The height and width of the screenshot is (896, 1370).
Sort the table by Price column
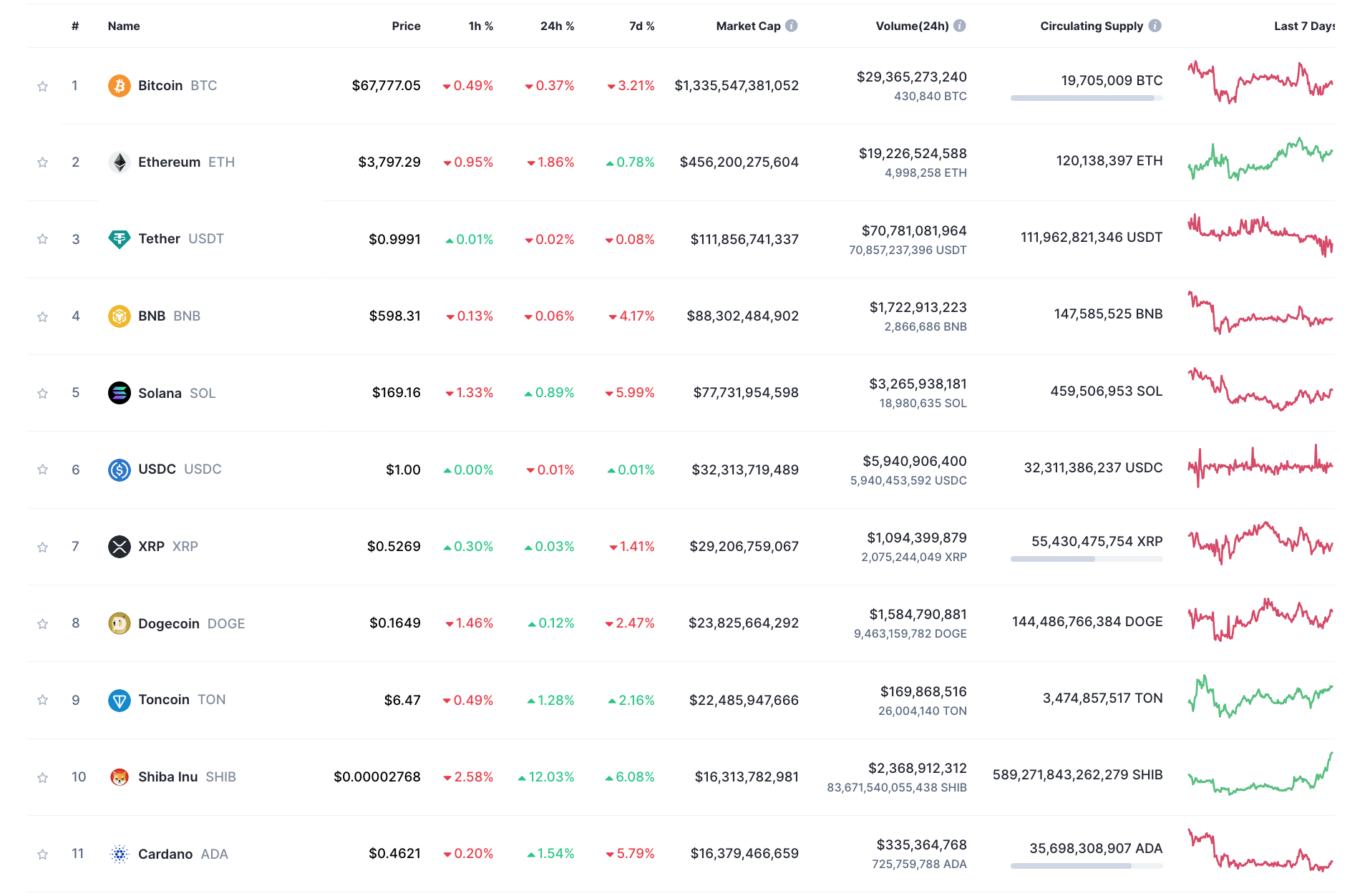point(406,26)
